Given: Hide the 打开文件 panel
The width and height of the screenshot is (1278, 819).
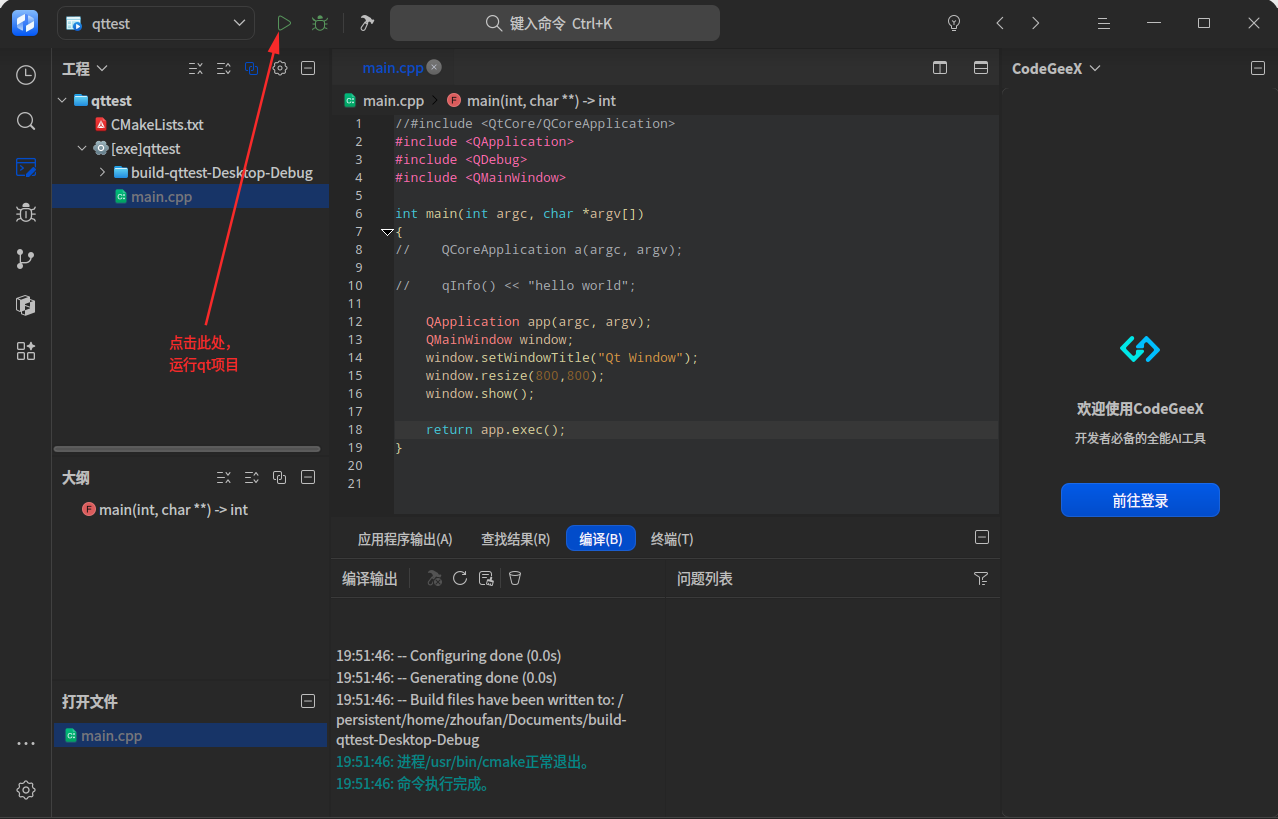Looking at the screenshot, I should pos(308,702).
